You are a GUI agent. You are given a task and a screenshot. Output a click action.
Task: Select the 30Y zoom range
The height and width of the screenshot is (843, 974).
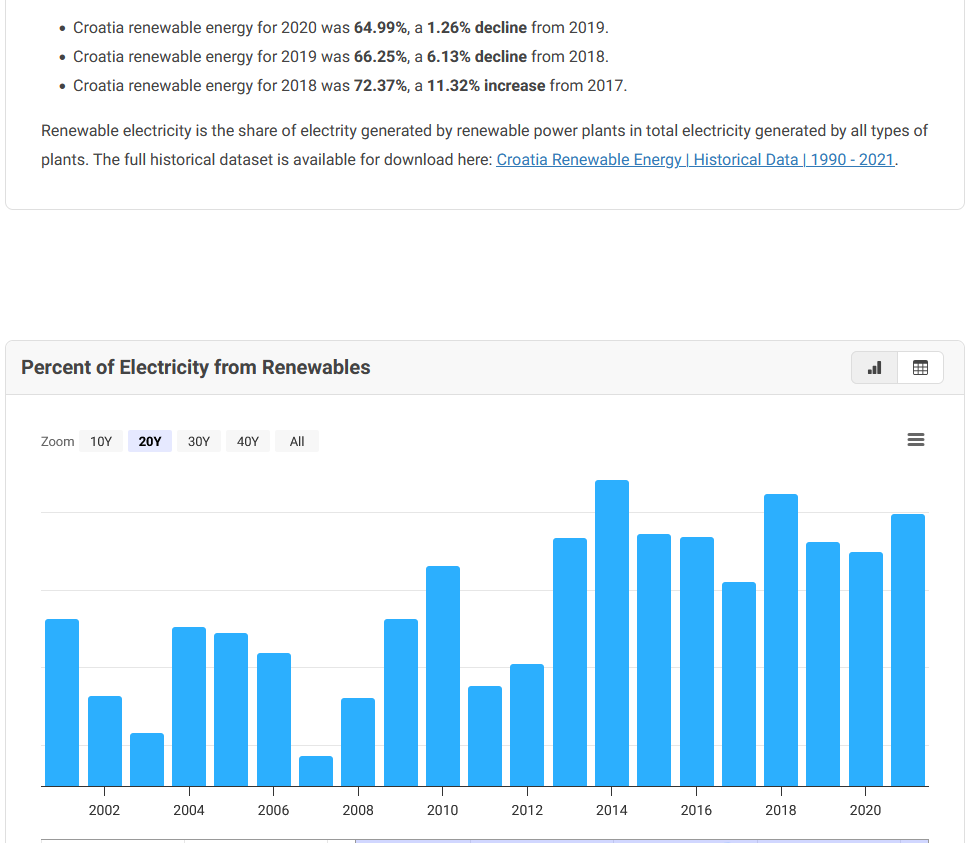[199, 441]
